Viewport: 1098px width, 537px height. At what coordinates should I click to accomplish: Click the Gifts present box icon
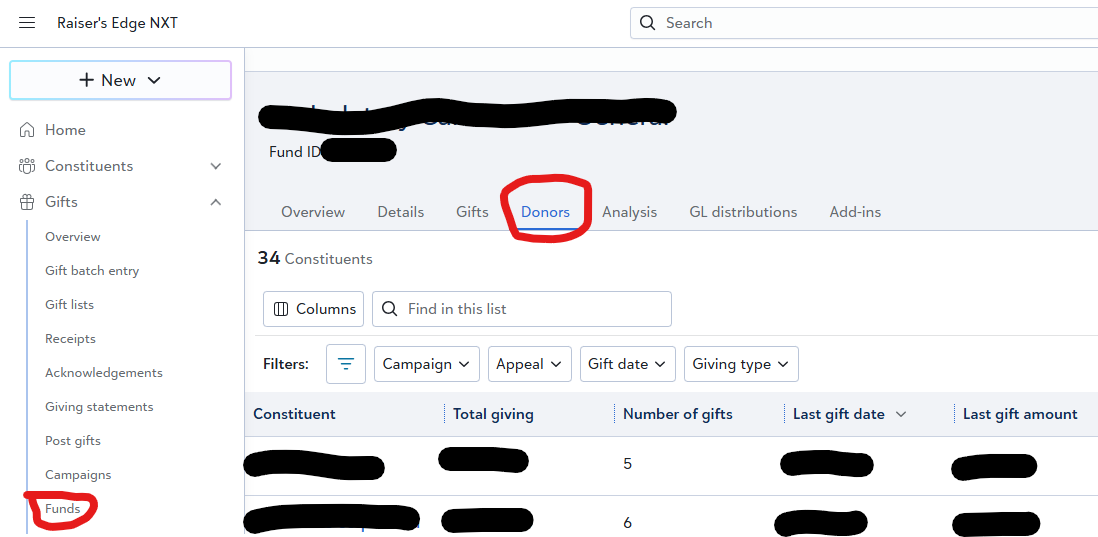[27, 202]
